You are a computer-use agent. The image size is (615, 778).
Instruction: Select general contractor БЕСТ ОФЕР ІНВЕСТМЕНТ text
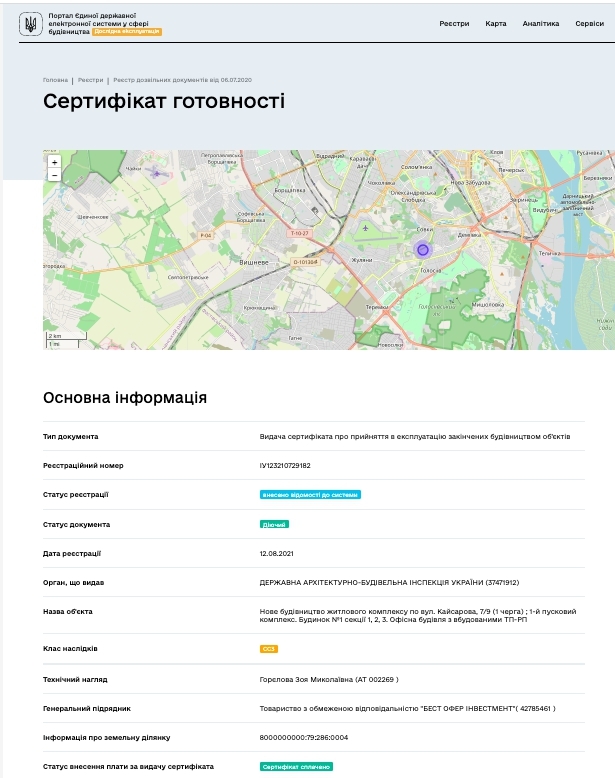point(407,709)
